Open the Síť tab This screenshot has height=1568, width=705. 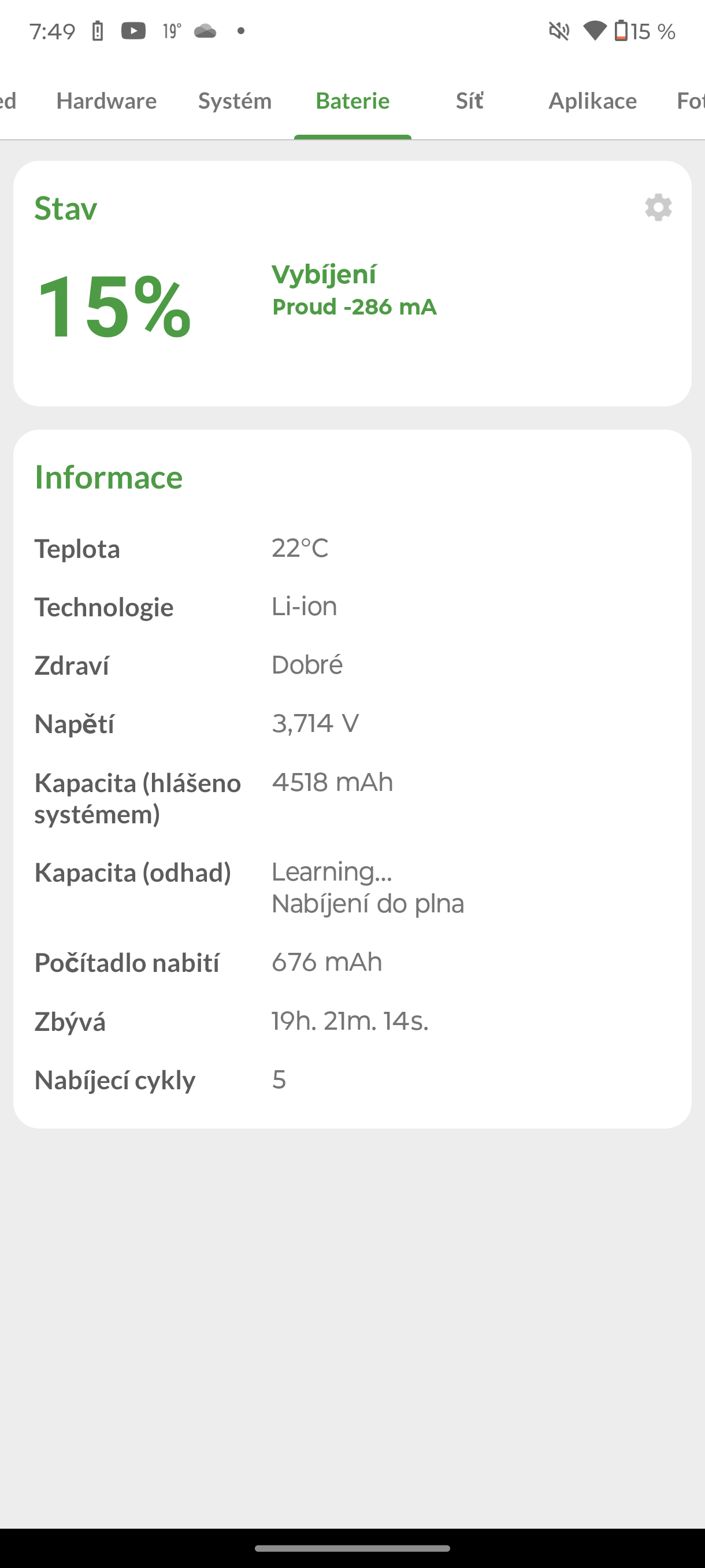[470, 101]
